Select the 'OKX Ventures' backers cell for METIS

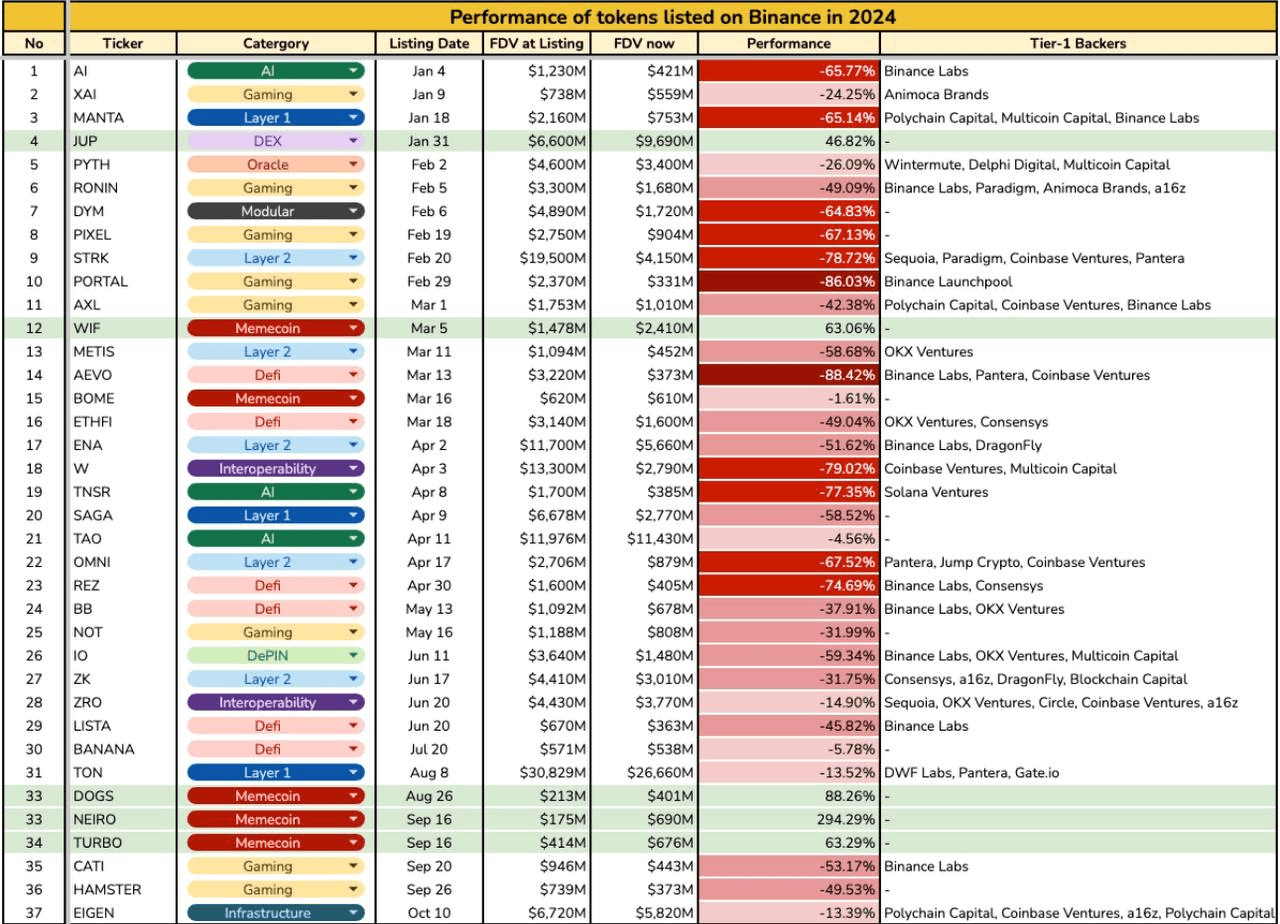tap(1079, 351)
